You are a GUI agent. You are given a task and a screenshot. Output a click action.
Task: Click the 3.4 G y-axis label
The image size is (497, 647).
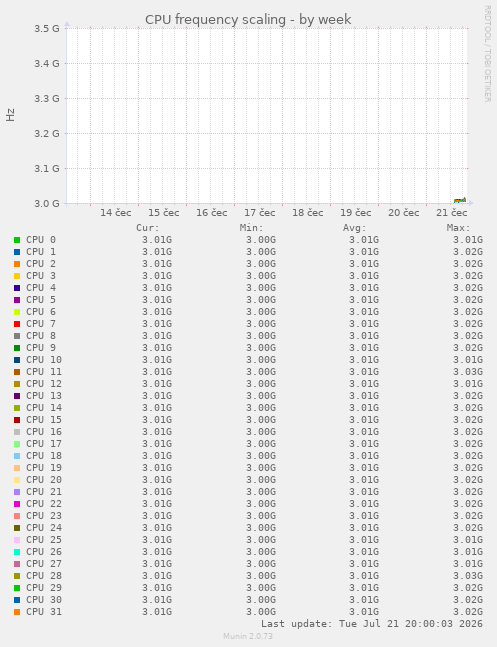(x=47, y=64)
